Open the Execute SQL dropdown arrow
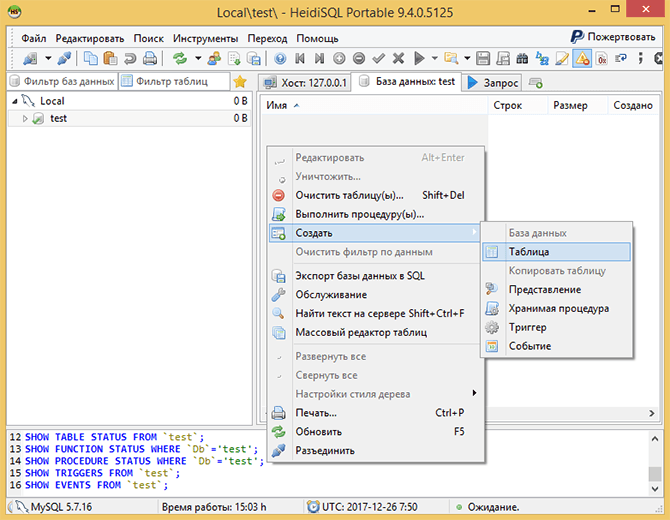The height and width of the screenshot is (520, 670). [x=435, y=58]
